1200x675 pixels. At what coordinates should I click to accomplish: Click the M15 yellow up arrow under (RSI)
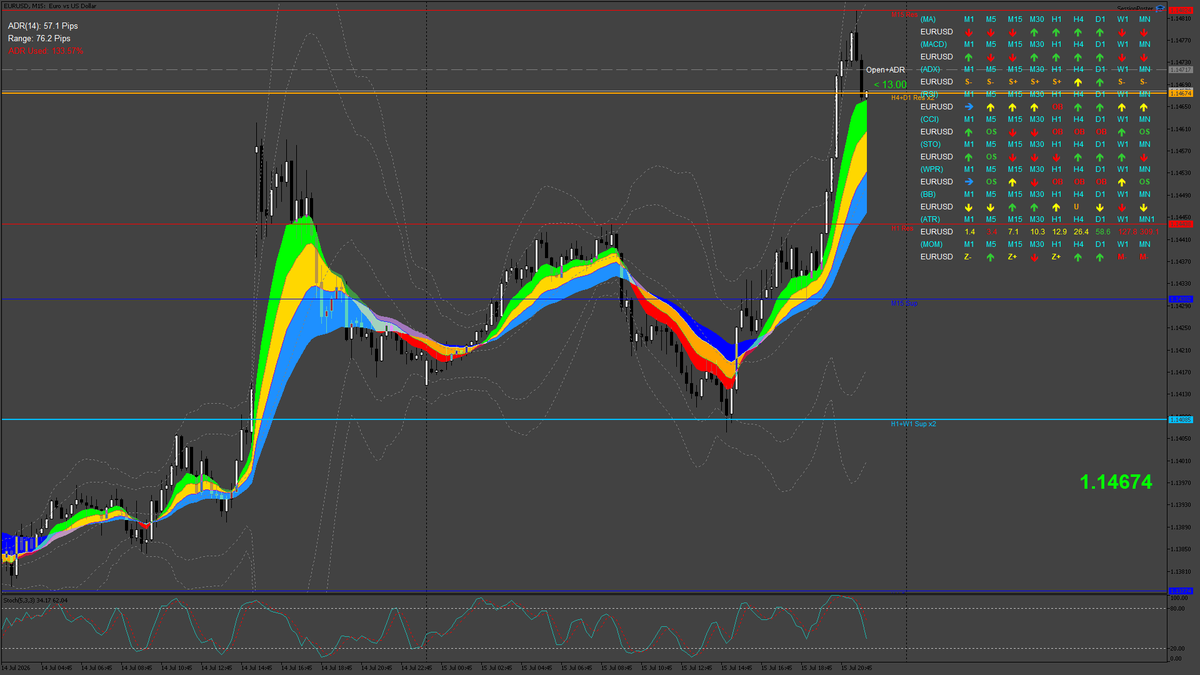point(1012,107)
